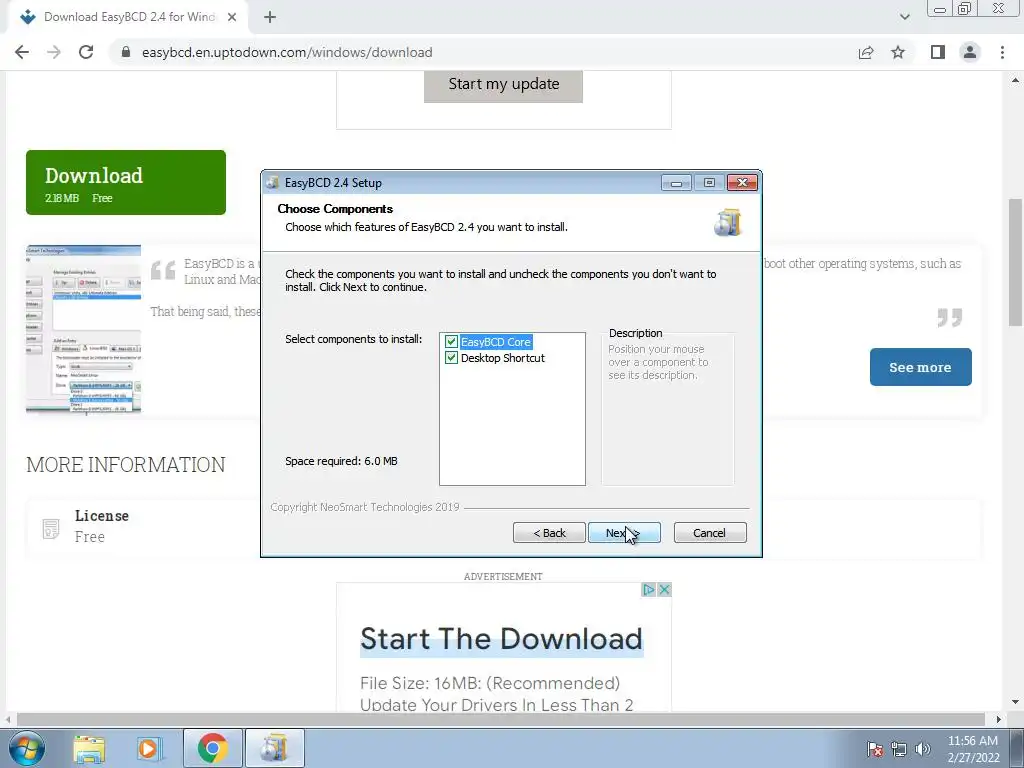Image resolution: width=1024 pixels, height=768 pixels.
Task: Open the Chrome side panel
Action: pyautogui.click(x=938, y=52)
